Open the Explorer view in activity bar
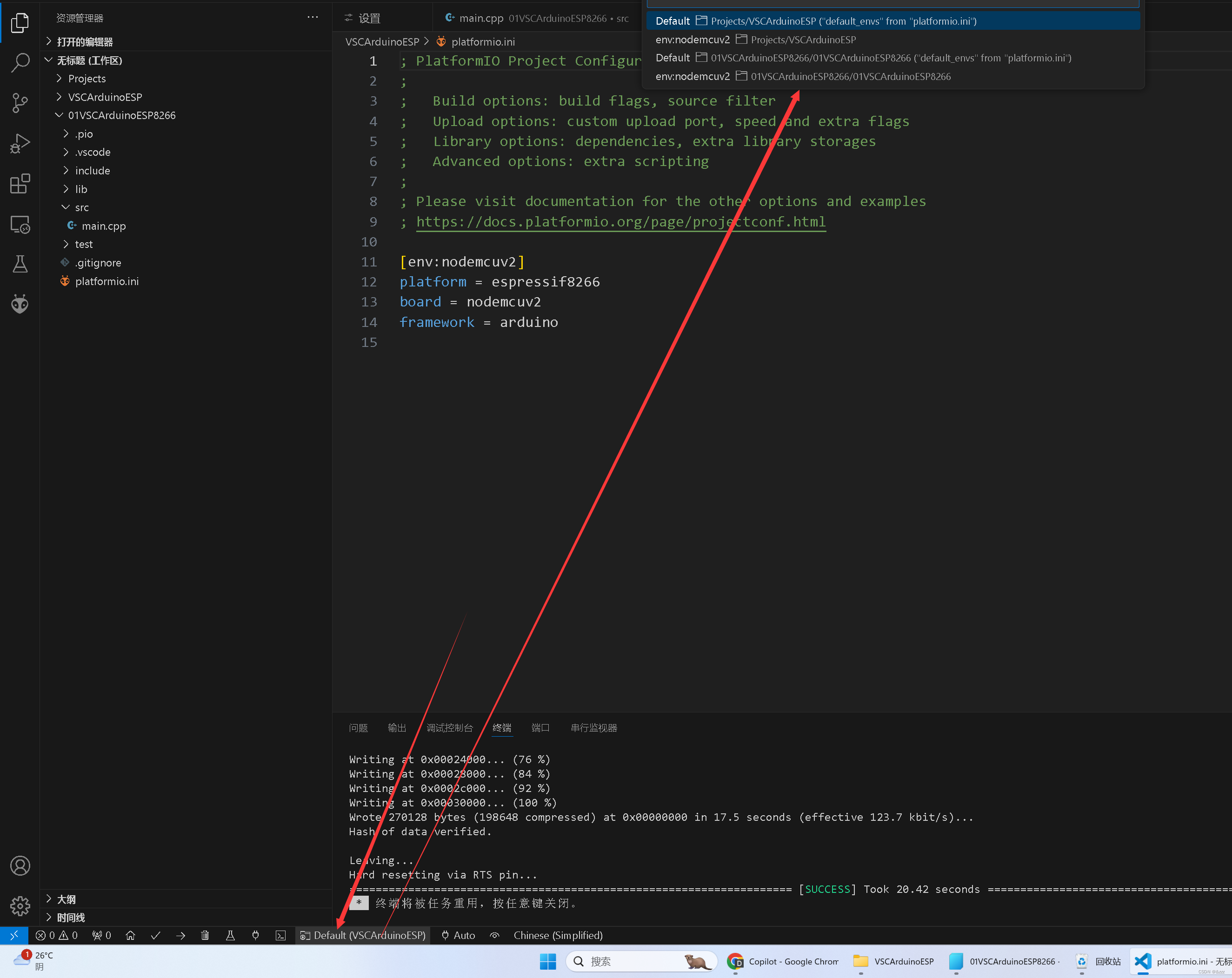This screenshot has width=1232, height=978. pos(20,23)
